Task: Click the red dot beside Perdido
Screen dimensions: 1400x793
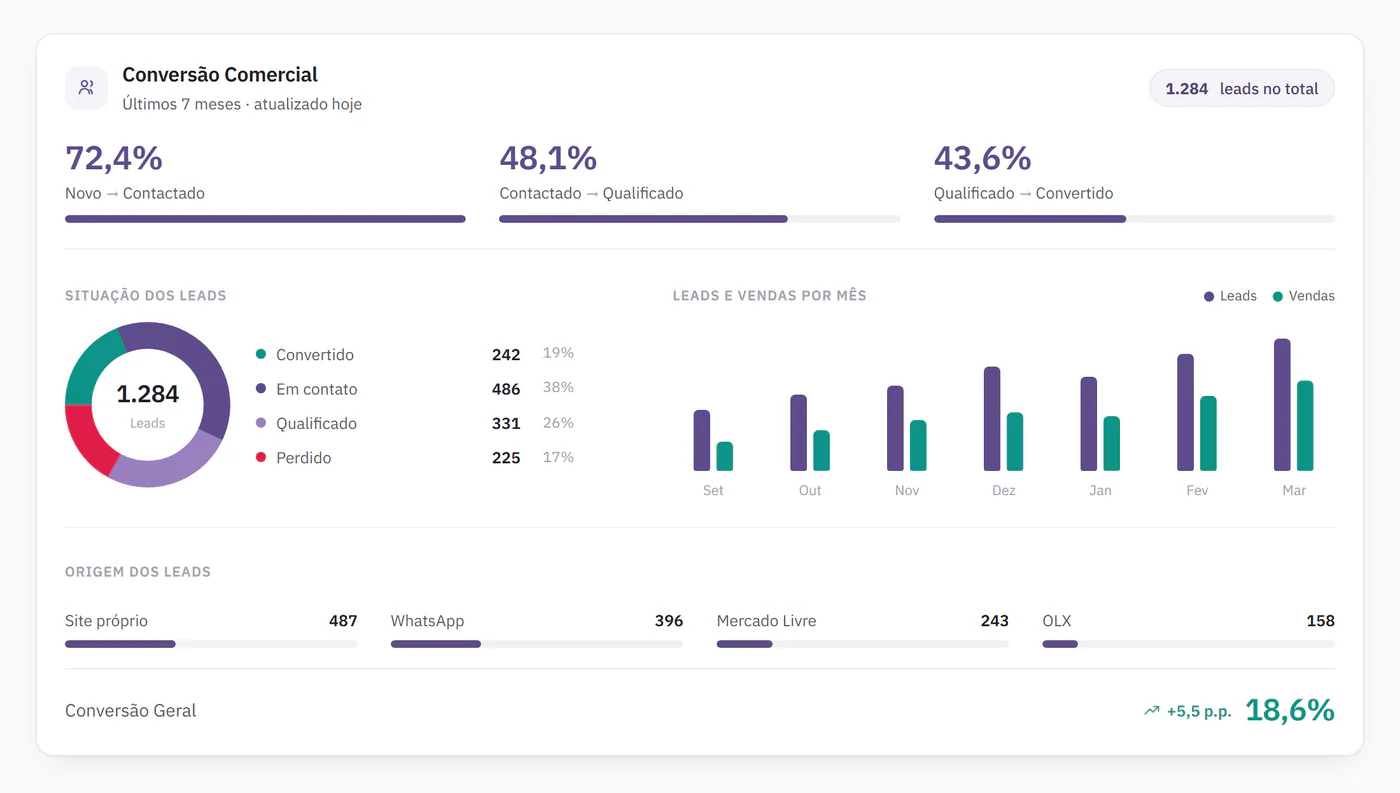Action: pos(261,457)
